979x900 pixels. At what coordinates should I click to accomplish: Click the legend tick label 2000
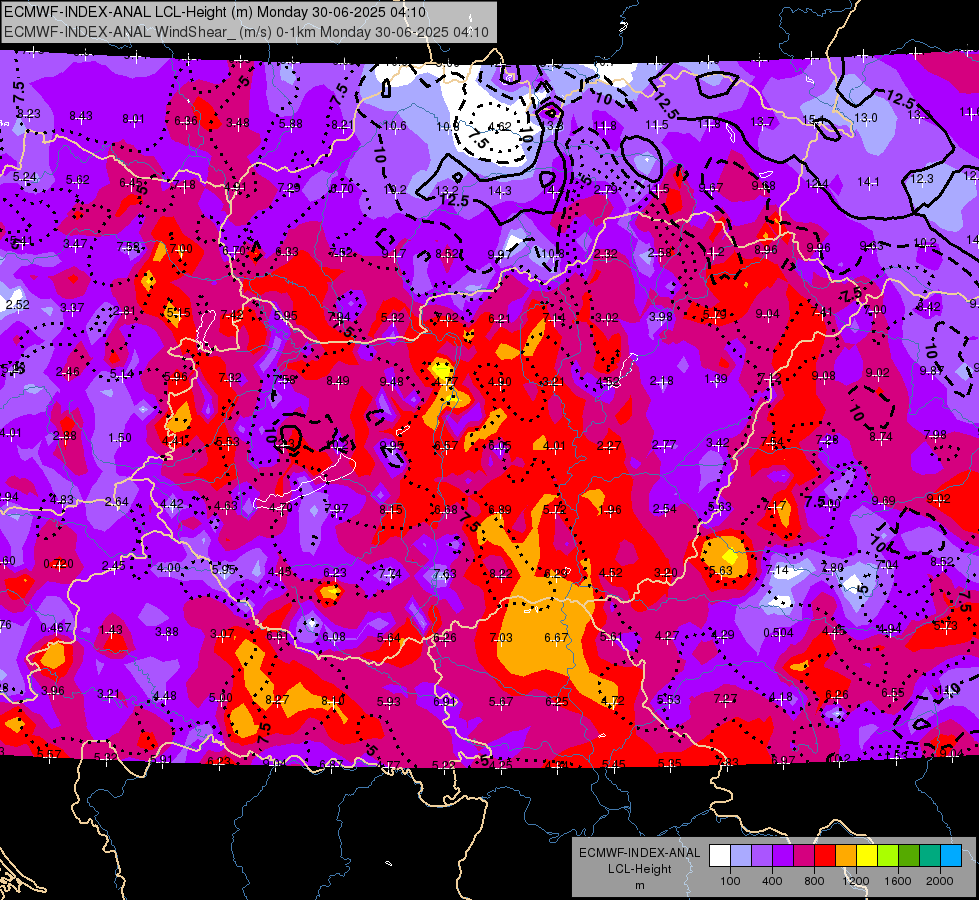click(x=940, y=881)
